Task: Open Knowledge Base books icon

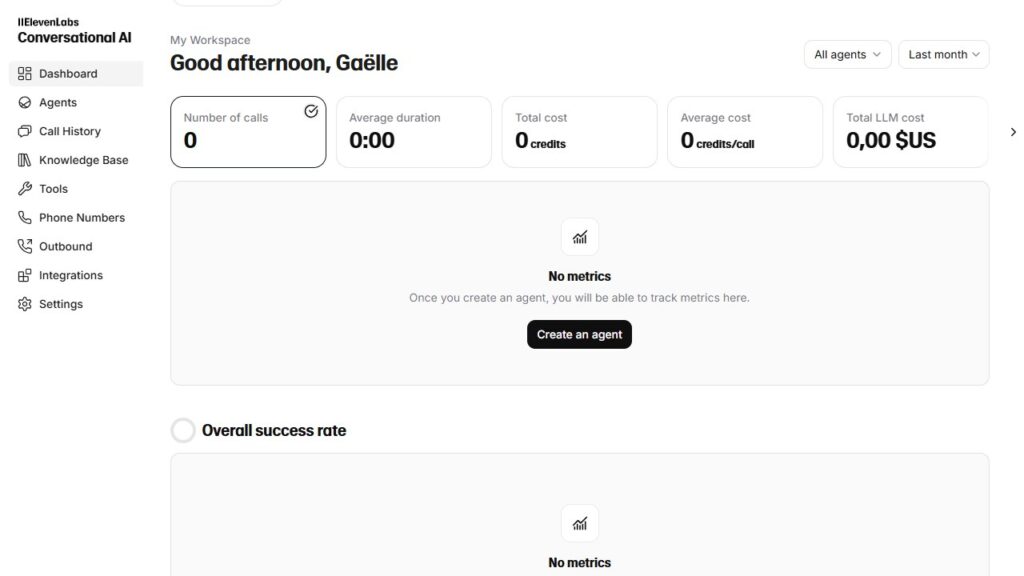Action: pyautogui.click(x=24, y=160)
